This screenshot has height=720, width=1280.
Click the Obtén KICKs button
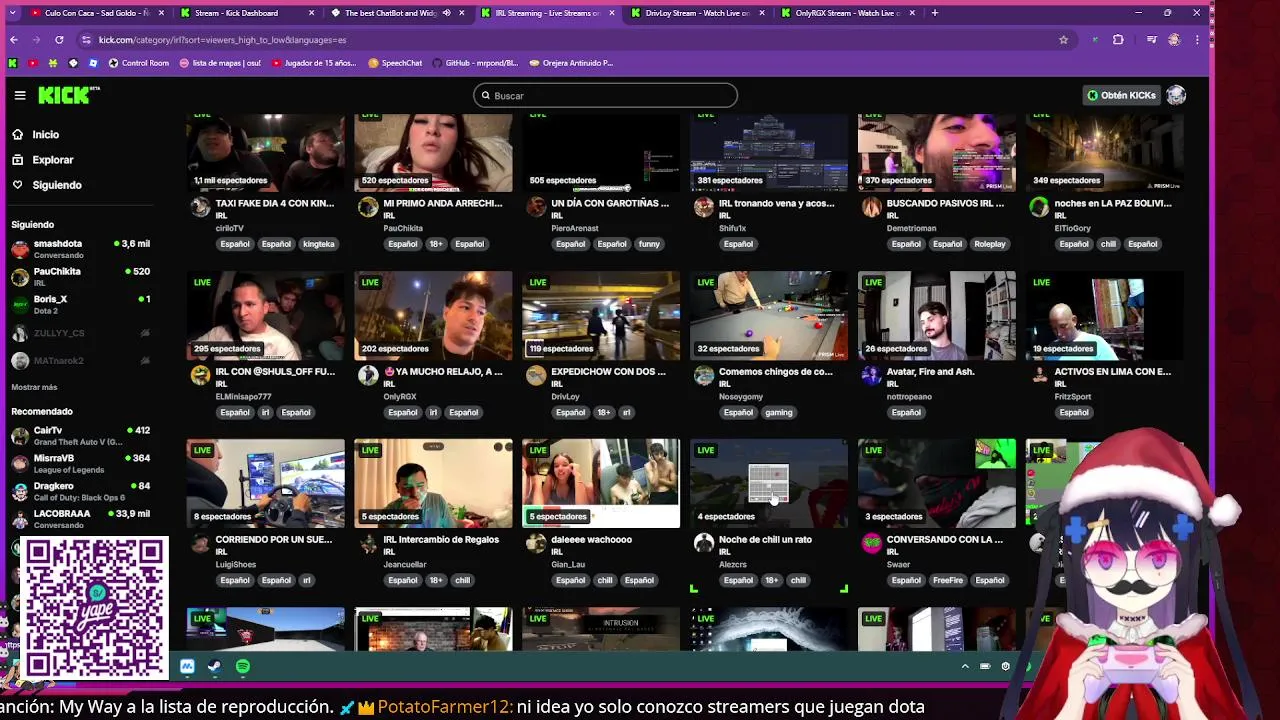point(1122,95)
